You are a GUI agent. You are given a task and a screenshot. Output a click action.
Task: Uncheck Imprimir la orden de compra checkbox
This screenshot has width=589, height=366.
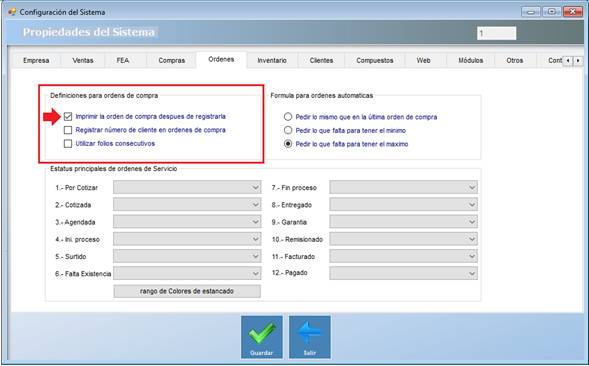[68, 116]
